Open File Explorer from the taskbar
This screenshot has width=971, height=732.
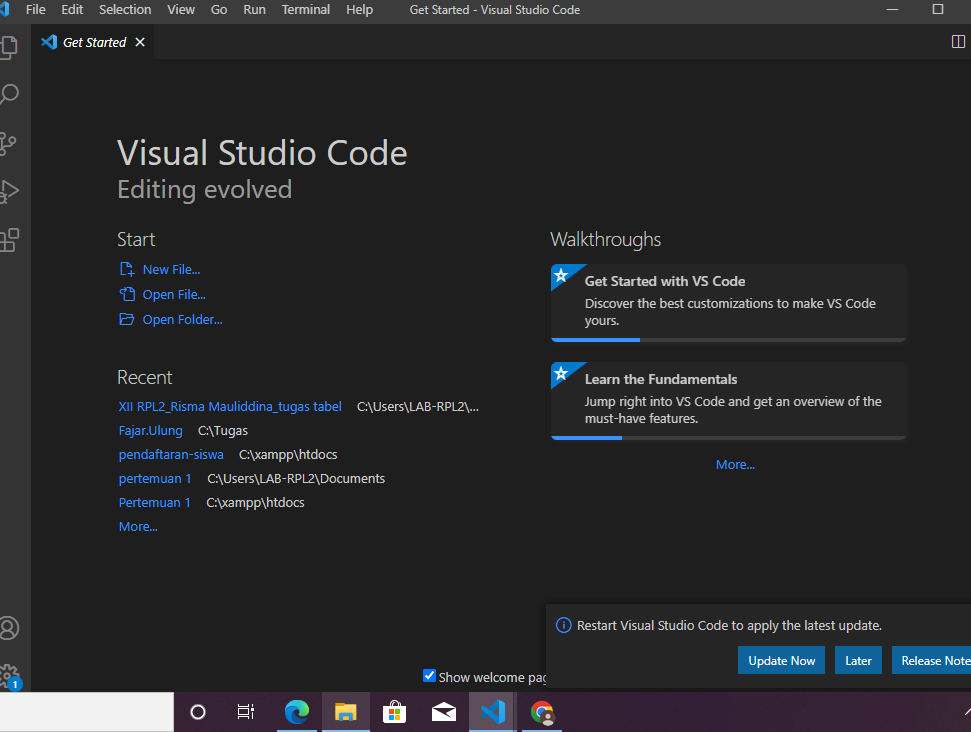point(346,712)
